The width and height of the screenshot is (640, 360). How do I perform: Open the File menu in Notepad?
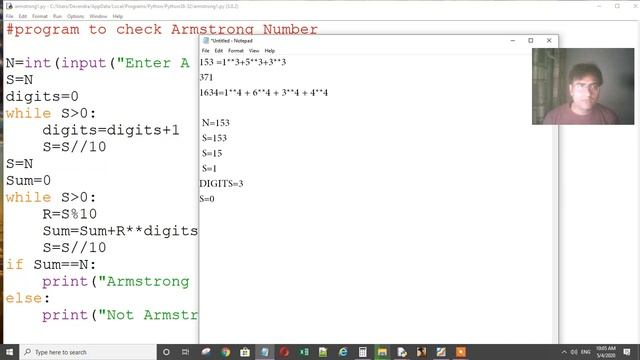[x=205, y=51]
